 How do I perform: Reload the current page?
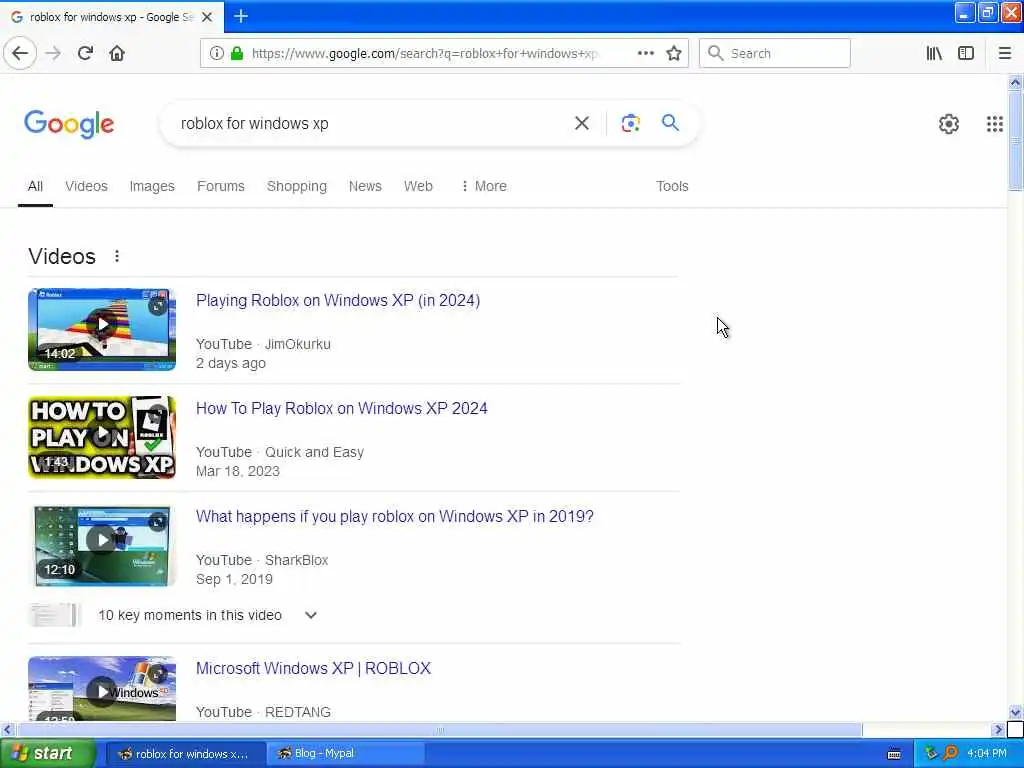85,54
